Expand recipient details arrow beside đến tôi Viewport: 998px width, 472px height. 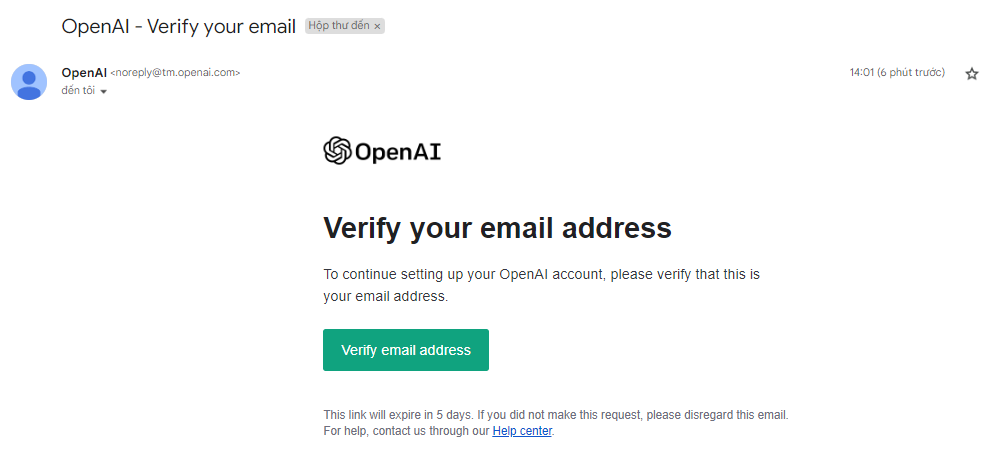pyautogui.click(x=103, y=91)
